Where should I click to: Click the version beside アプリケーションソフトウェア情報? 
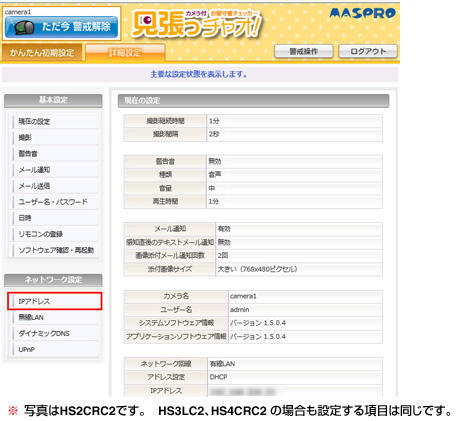[x=258, y=337]
